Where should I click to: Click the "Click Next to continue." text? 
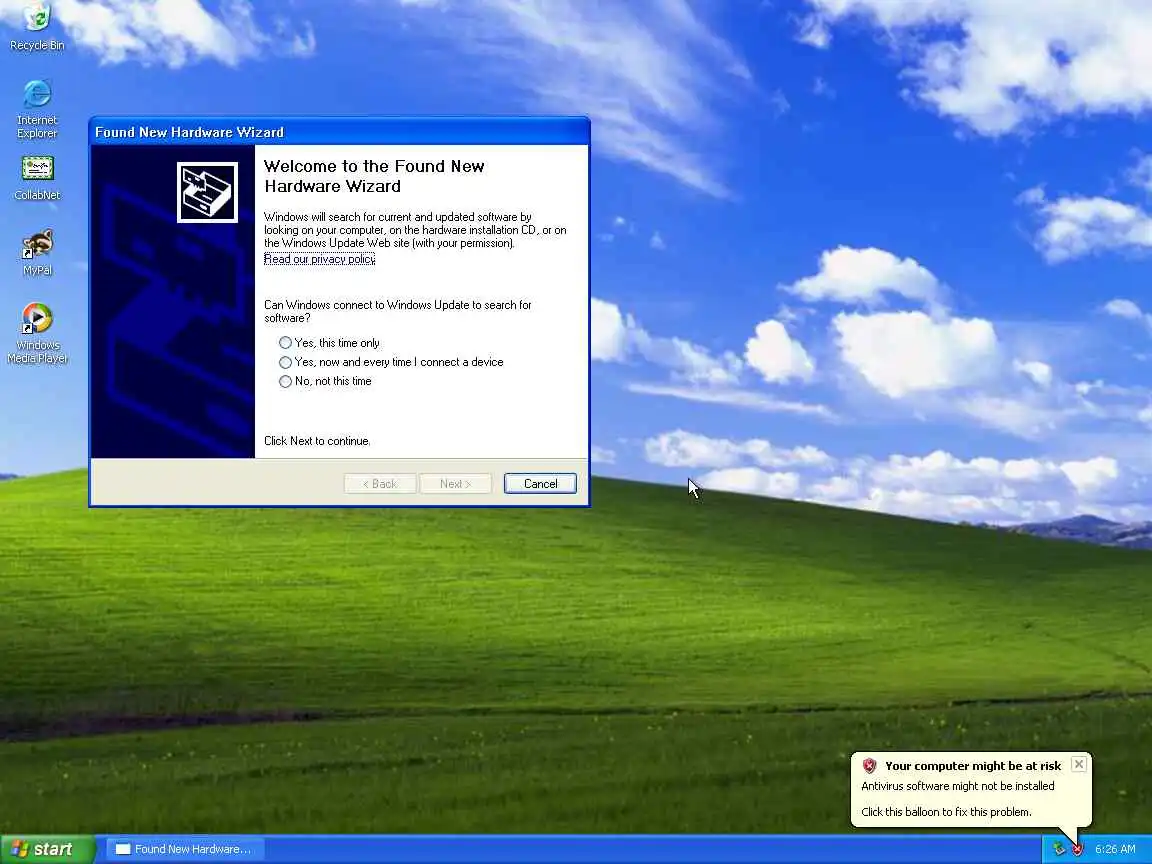coord(317,441)
